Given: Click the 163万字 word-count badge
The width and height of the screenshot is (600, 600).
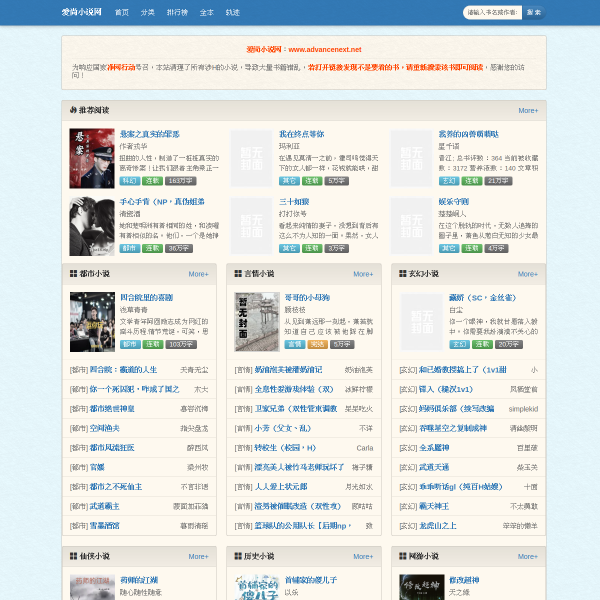Looking at the screenshot, I should [x=181, y=181].
